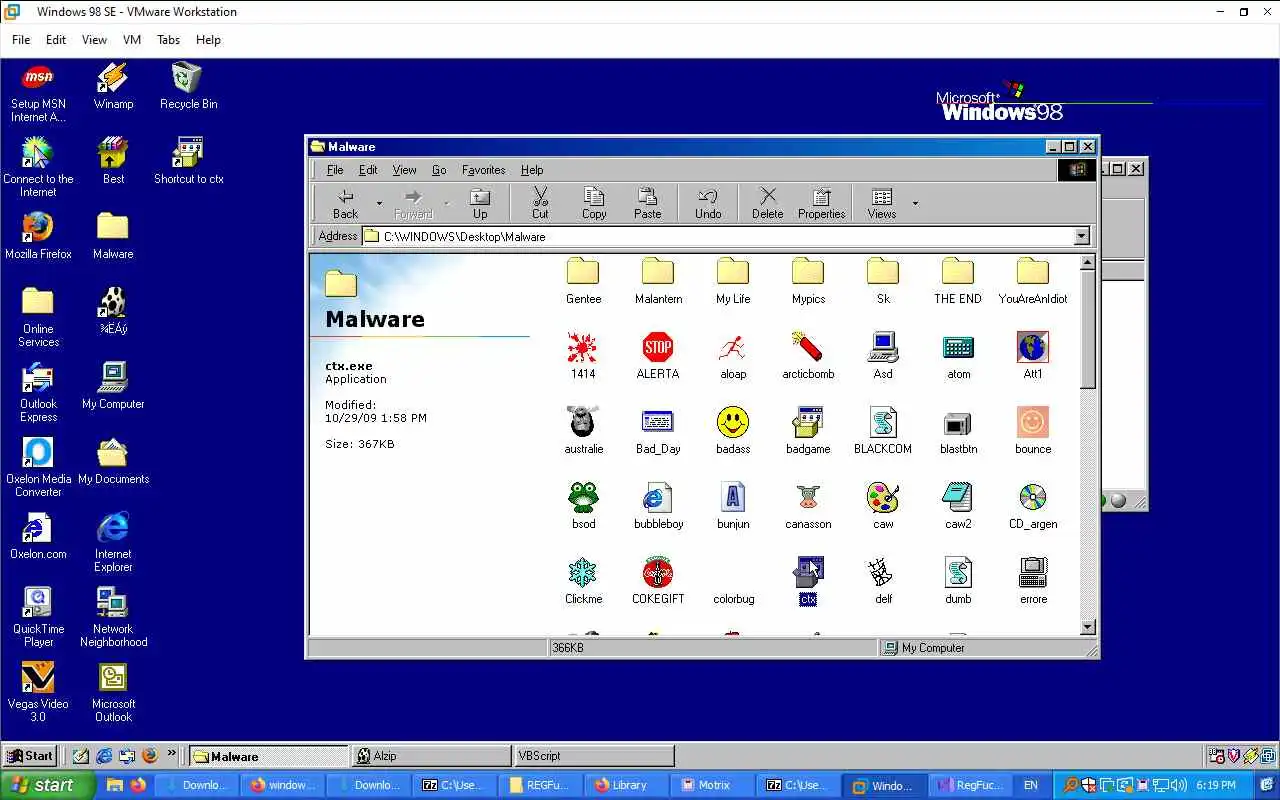This screenshot has height=800, width=1280.
Task: Click the Windows 98 Start button
Action: coord(30,756)
